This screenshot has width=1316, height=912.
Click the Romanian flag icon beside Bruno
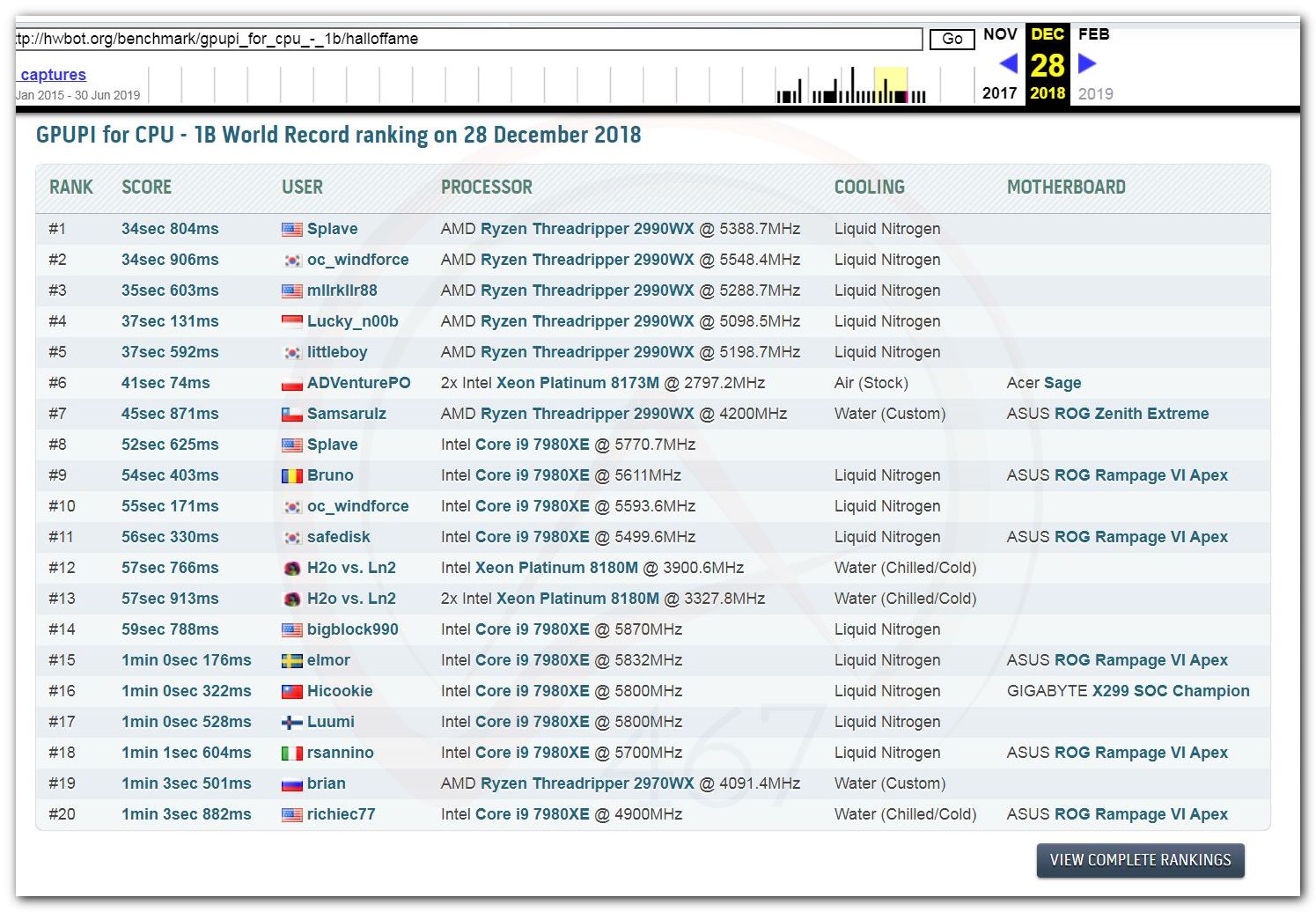tap(291, 475)
